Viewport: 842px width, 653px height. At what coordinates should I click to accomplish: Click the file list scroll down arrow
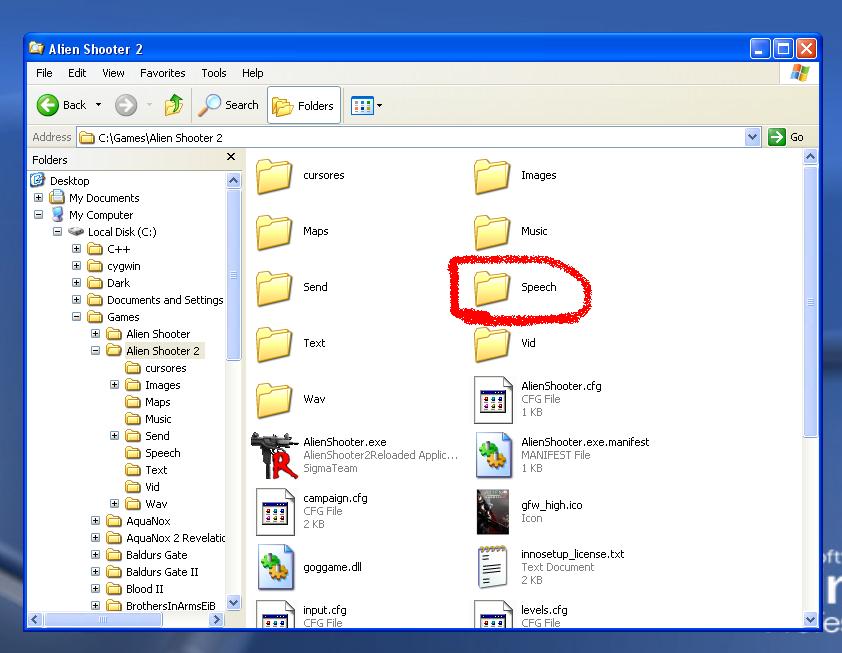coord(811,619)
